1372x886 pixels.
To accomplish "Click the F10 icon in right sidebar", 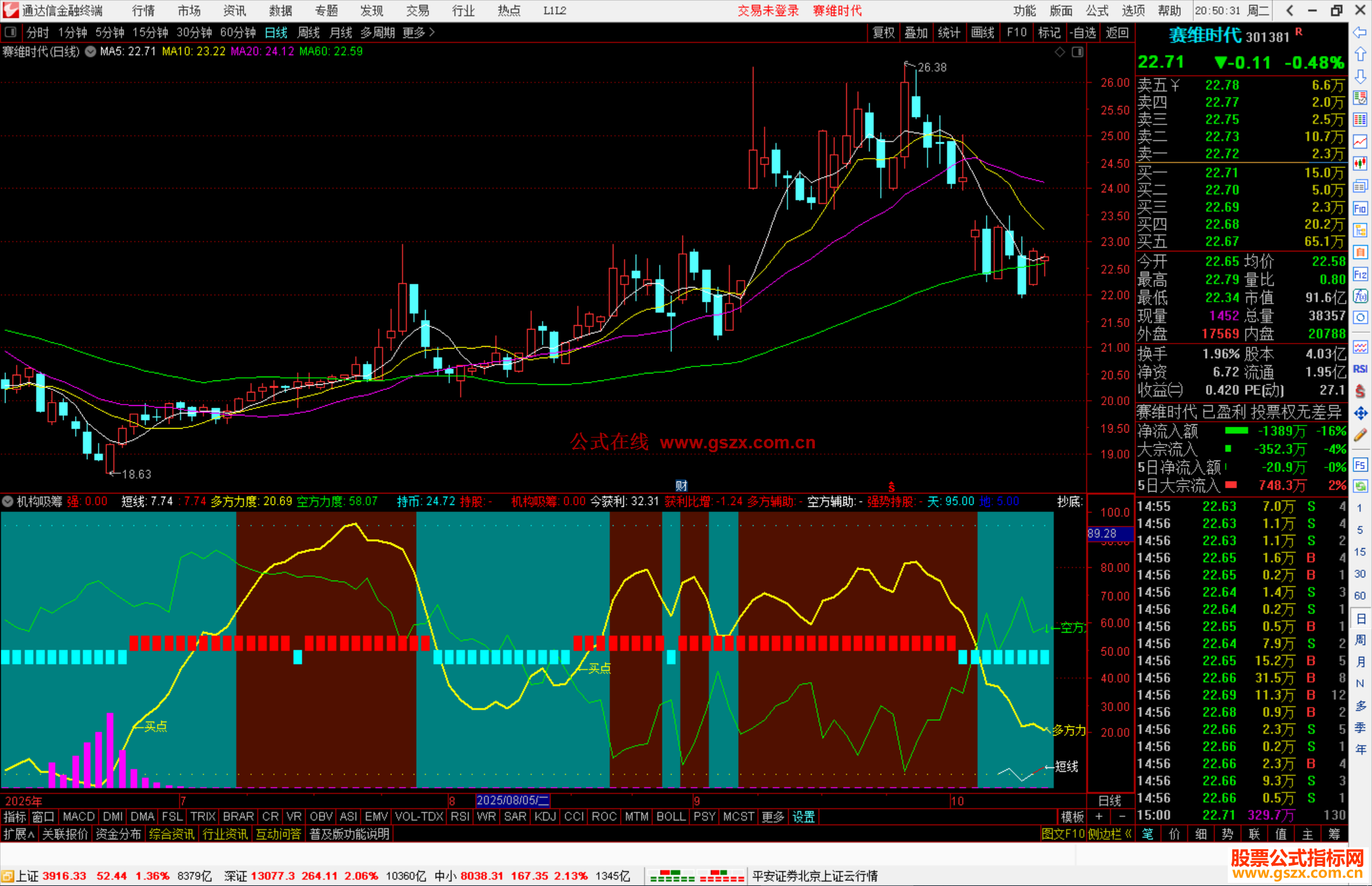I will point(1360,208).
